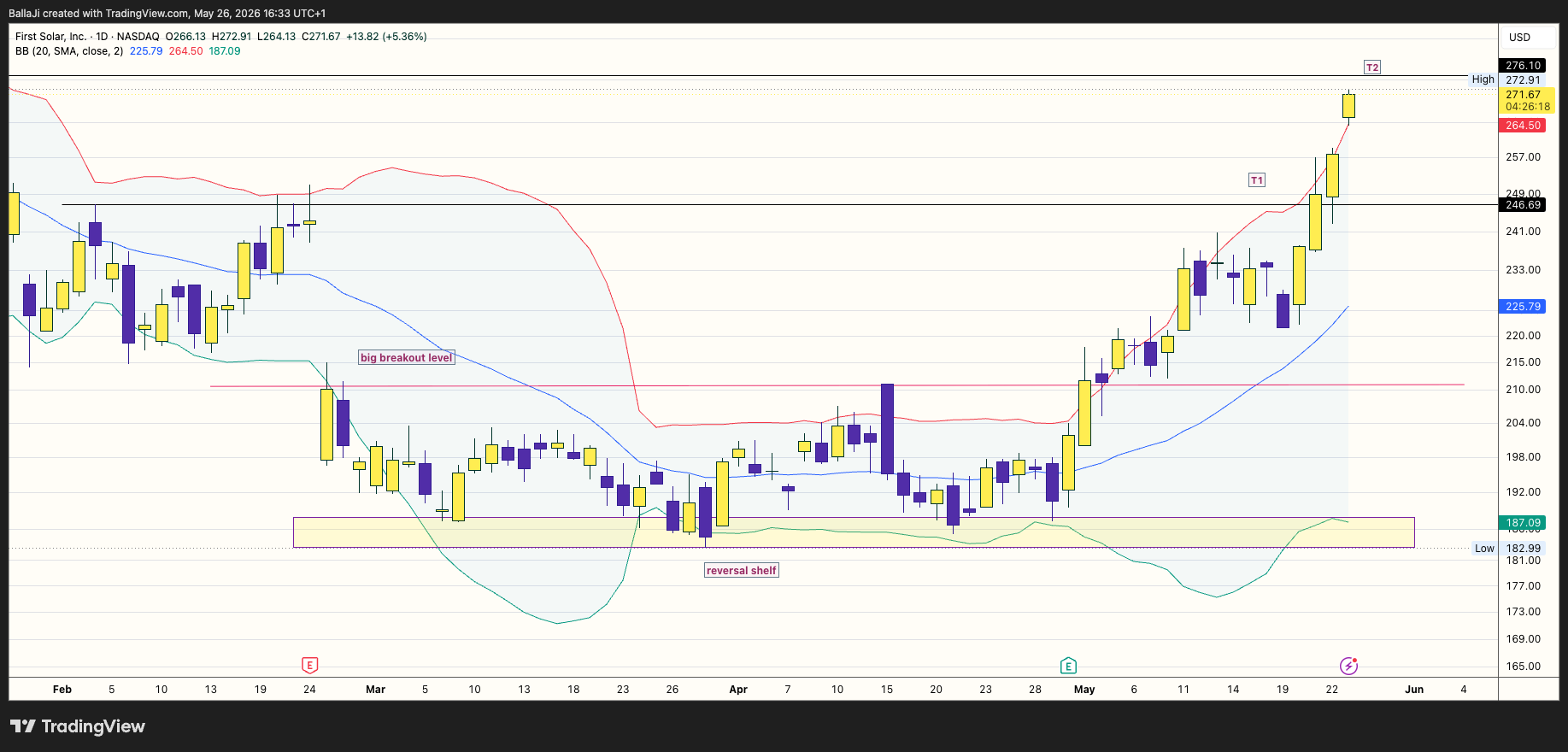Click the BB (20, SMA, close, 2) legend
Image resolution: width=1568 pixels, height=752 pixels.
pyautogui.click(x=69, y=51)
